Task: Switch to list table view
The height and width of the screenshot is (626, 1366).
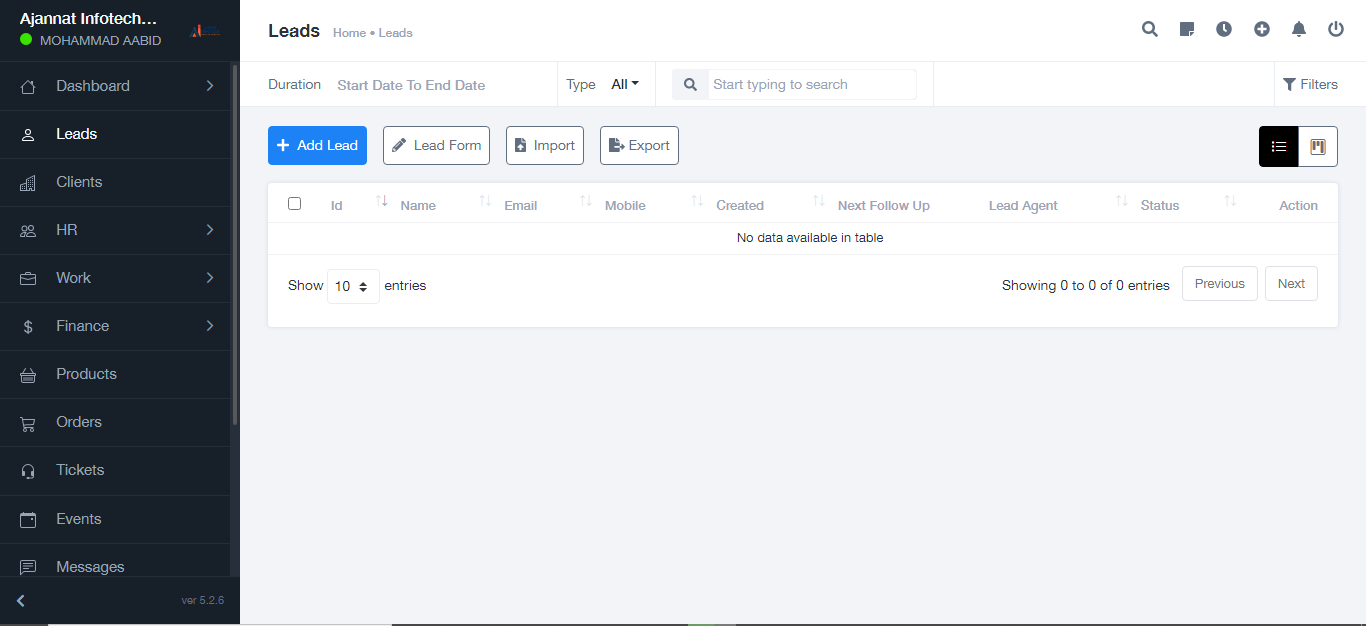Action: click(x=1279, y=147)
